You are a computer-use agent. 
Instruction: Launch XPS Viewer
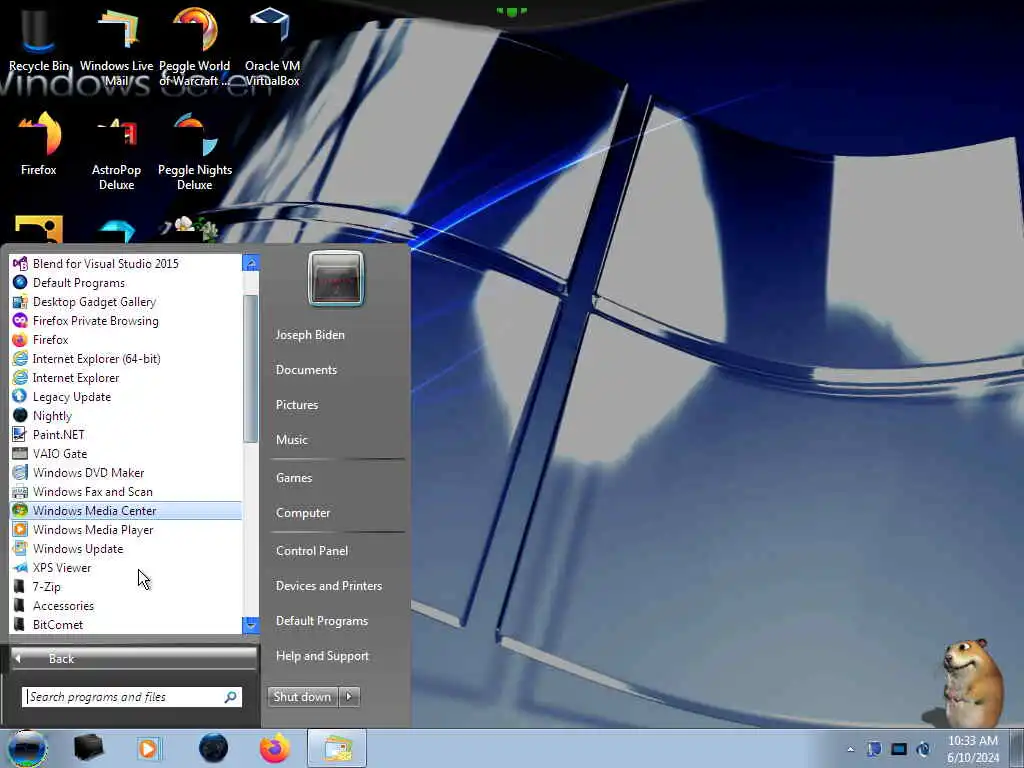126,568
